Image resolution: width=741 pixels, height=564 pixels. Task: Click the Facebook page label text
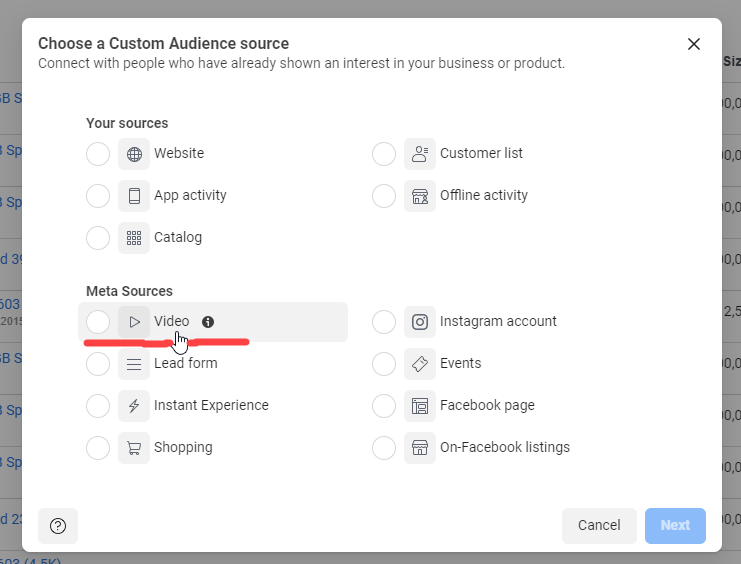click(x=487, y=405)
